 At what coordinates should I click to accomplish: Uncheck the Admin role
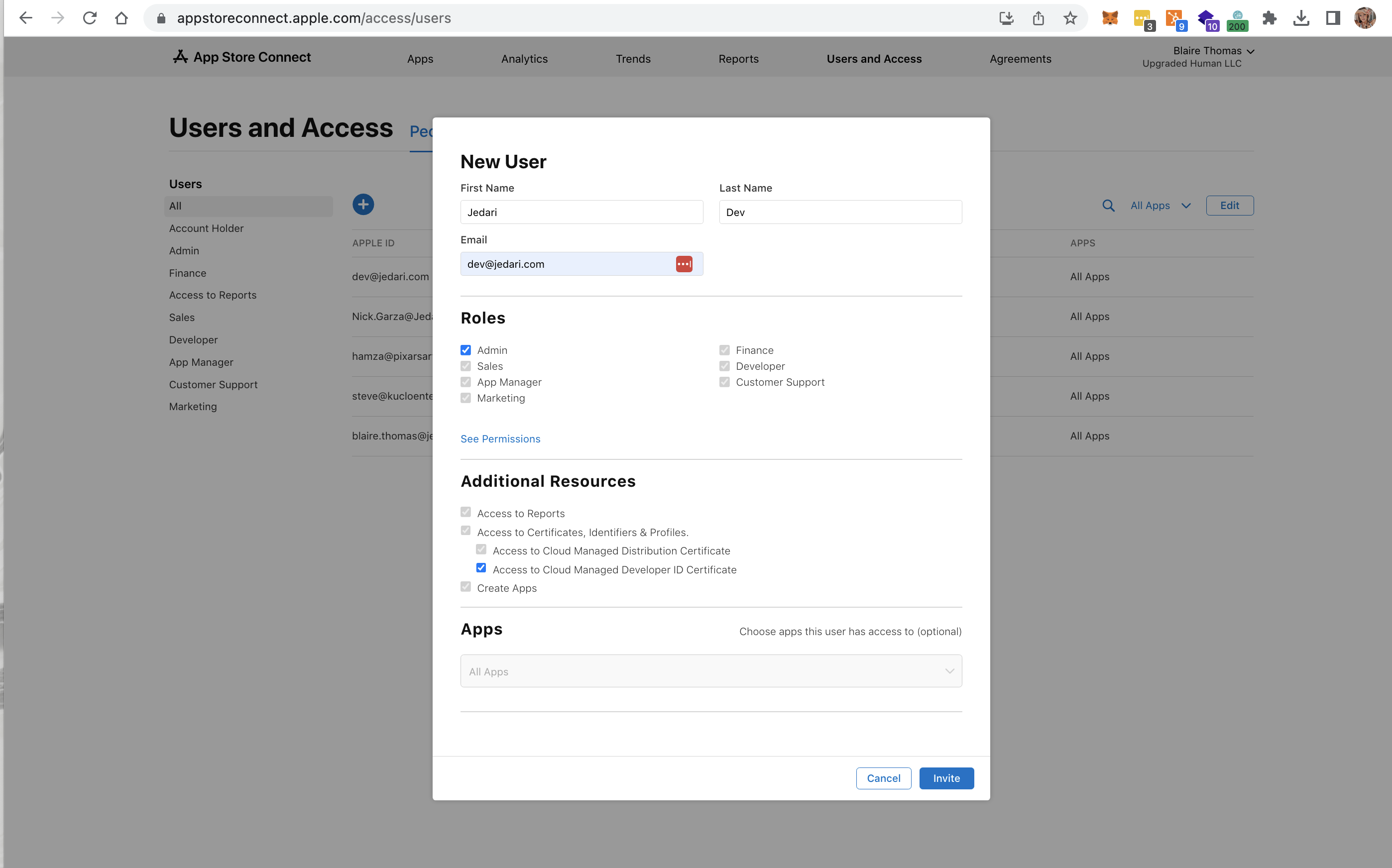(465, 350)
